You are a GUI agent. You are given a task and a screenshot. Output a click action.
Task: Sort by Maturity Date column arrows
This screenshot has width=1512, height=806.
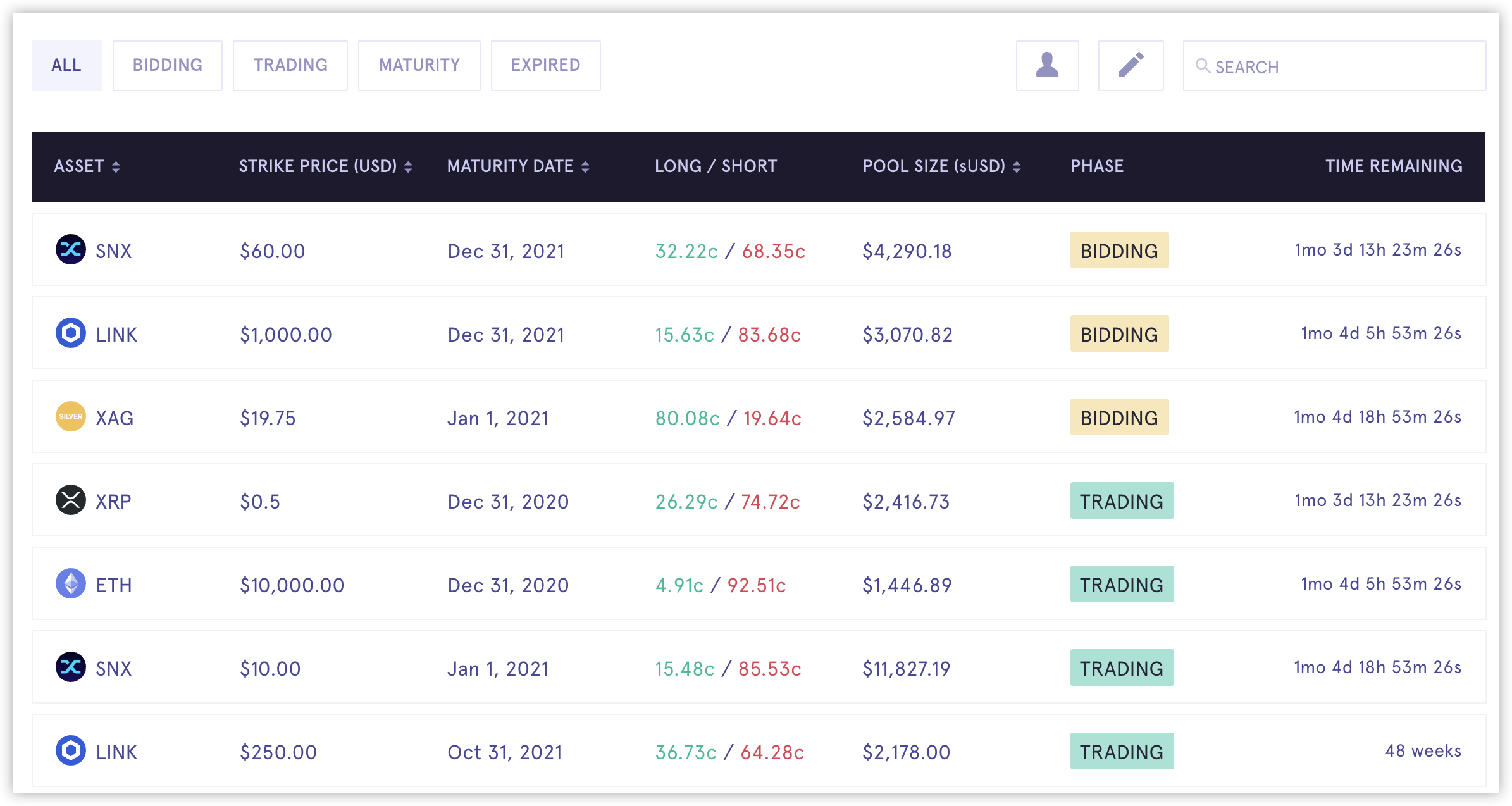(x=585, y=166)
